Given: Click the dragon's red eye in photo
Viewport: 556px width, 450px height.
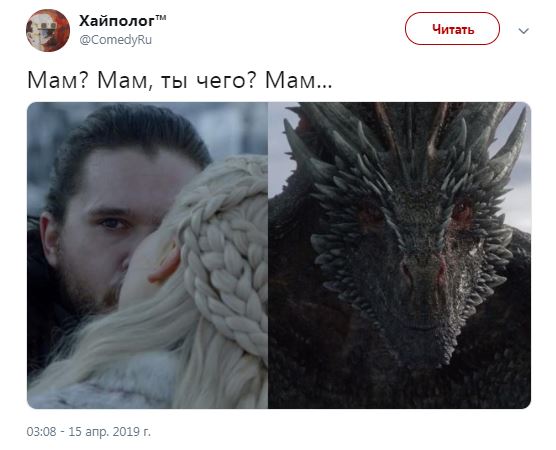Looking at the screenshot, I should (x=462, y=212).
